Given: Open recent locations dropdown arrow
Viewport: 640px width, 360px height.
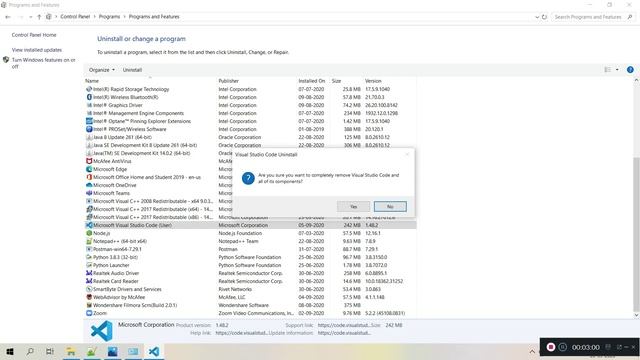Looking at the screenshot, I should pos(31,17).
